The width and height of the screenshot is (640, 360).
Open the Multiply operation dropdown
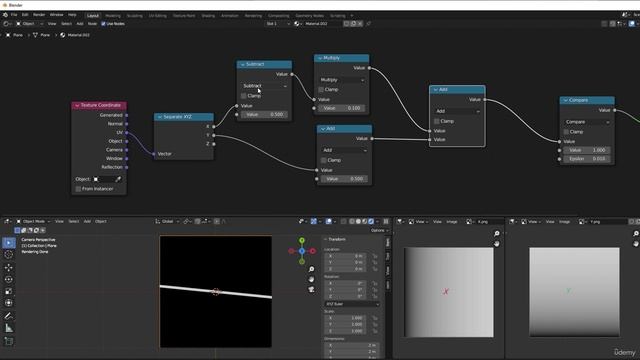click(x=342, y=80)
